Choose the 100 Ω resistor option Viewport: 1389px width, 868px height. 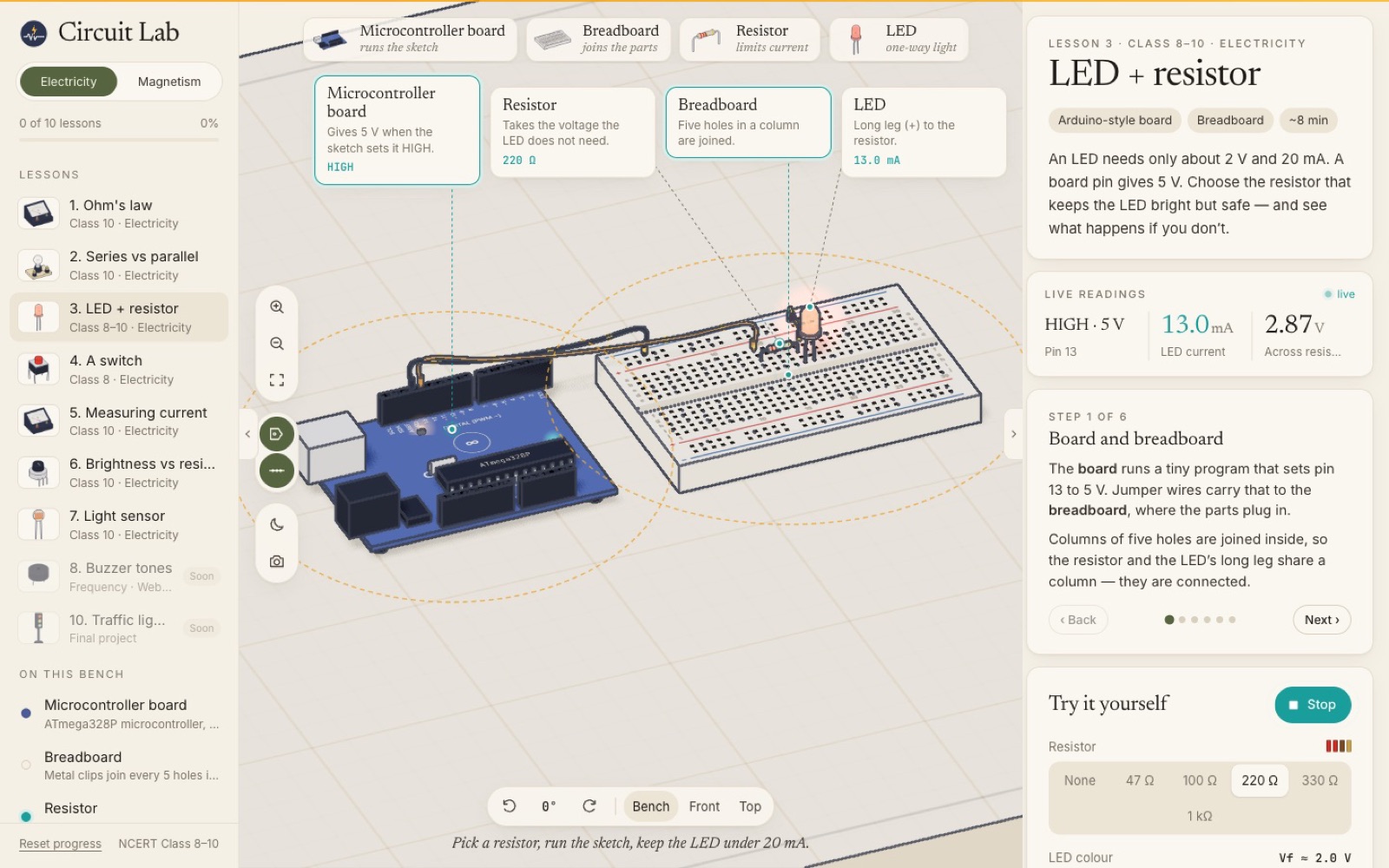point(1200,780)
